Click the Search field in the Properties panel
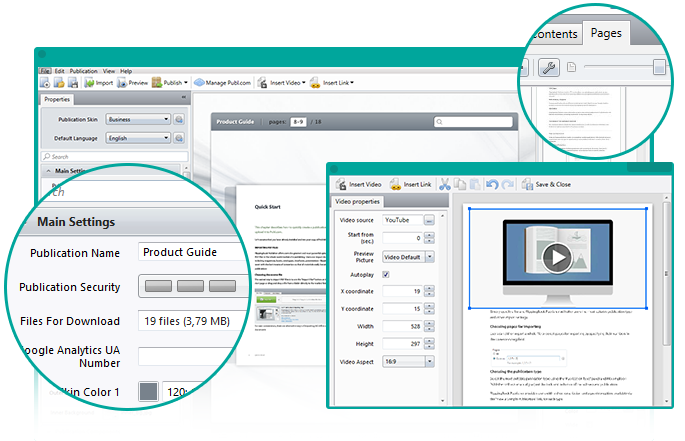The width and height of the screenshot is (685, 441). click(x=115, y=156)
